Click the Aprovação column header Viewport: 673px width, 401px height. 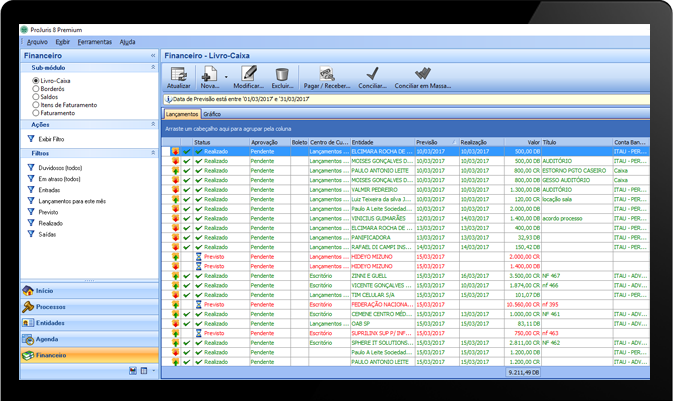(270, 142)
